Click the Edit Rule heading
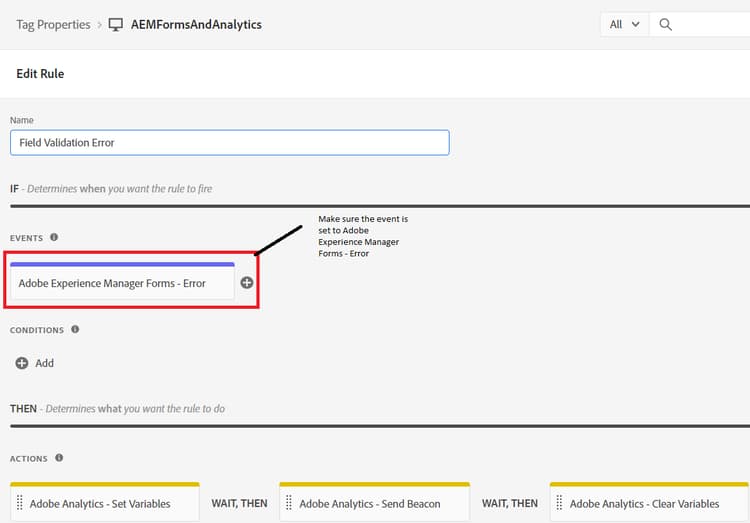 click(x=40, y=74)
